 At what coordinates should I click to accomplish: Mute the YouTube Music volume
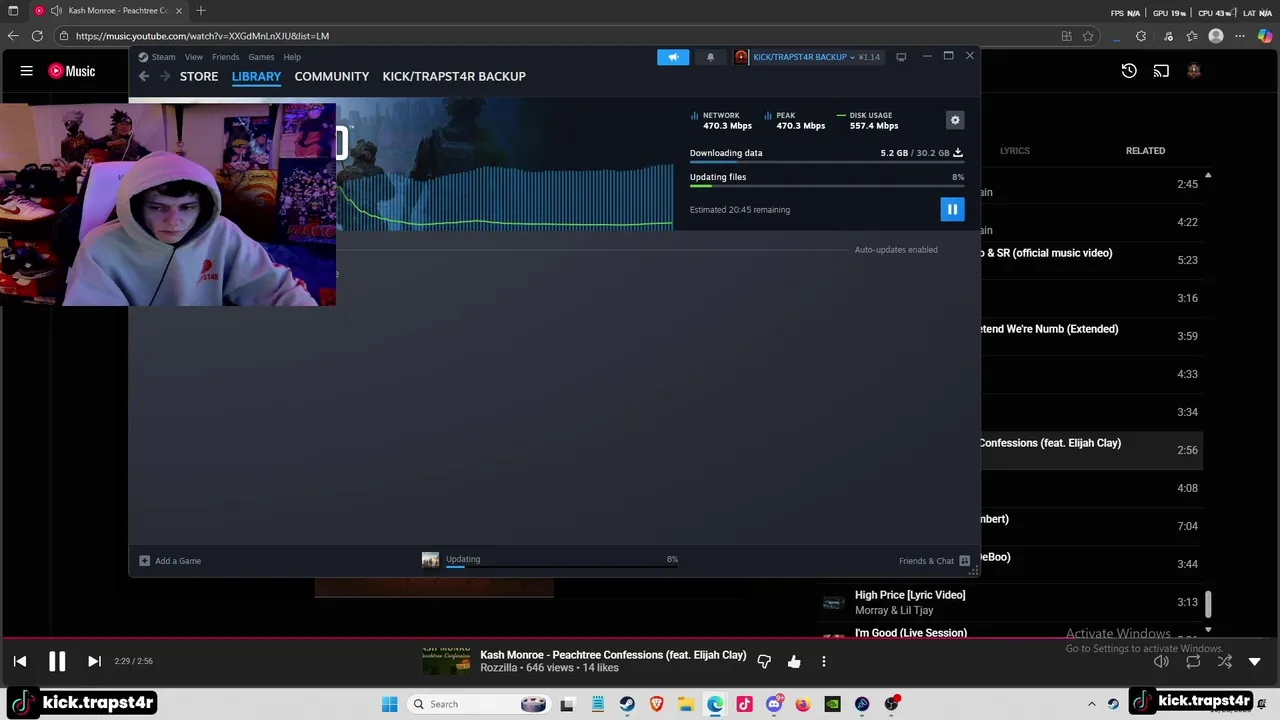pos(1161,661)
